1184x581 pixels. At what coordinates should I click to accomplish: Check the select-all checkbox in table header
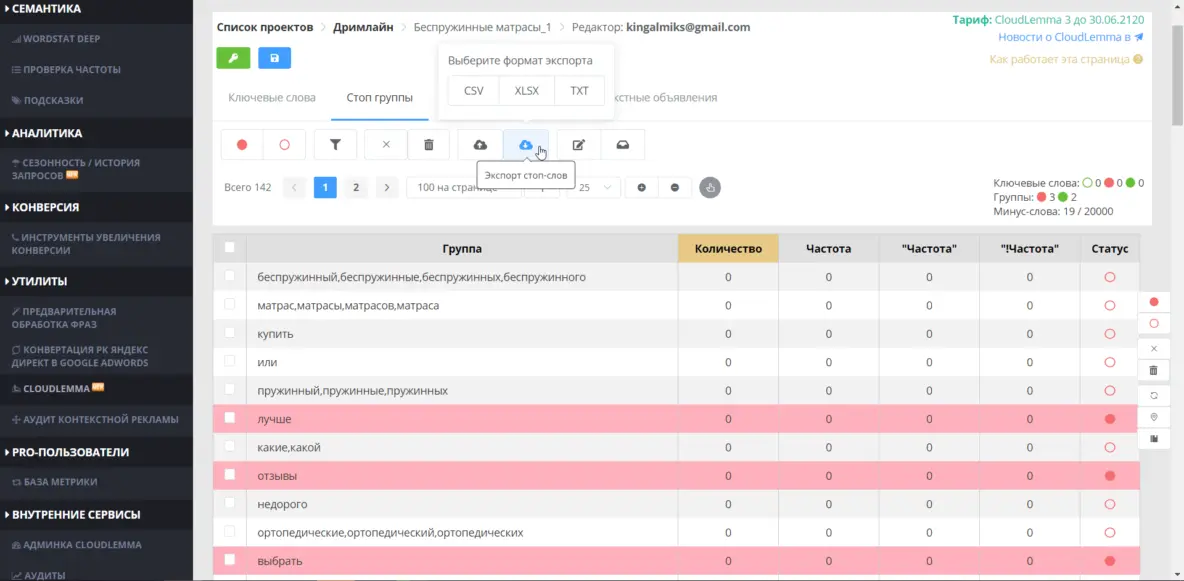click(230, 247)
